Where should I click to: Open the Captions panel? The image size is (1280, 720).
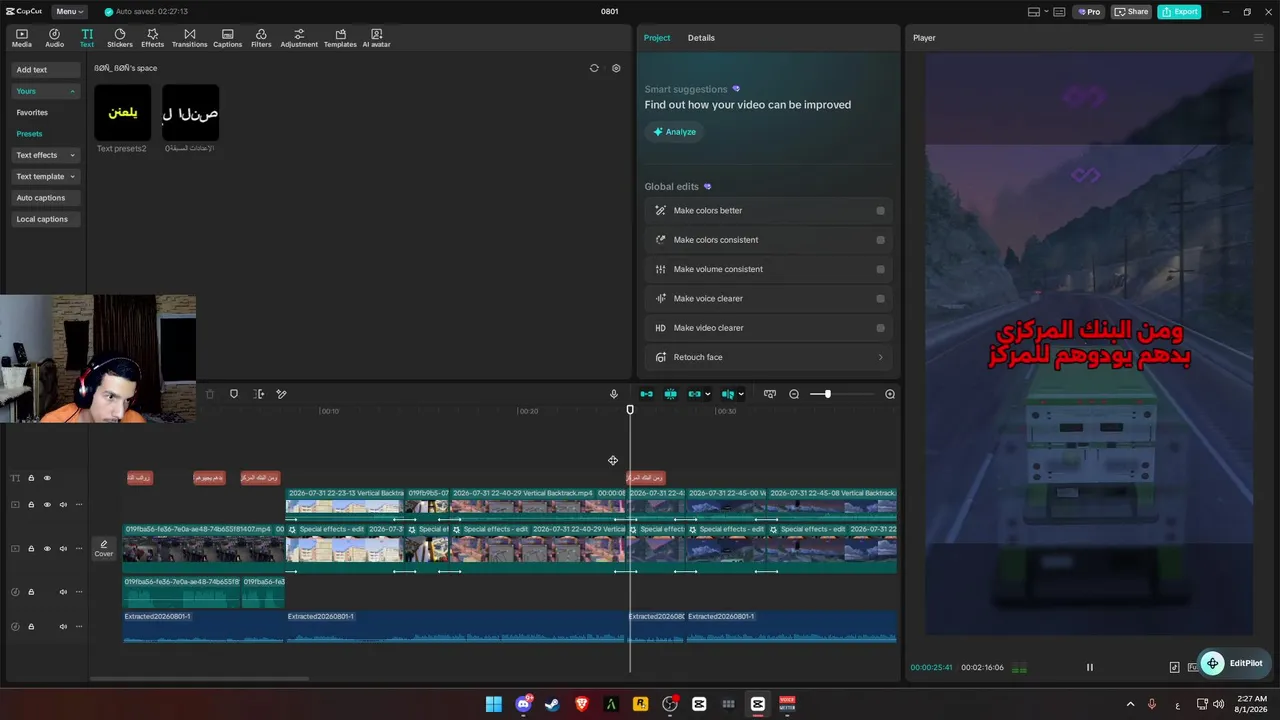pos(227,38)
